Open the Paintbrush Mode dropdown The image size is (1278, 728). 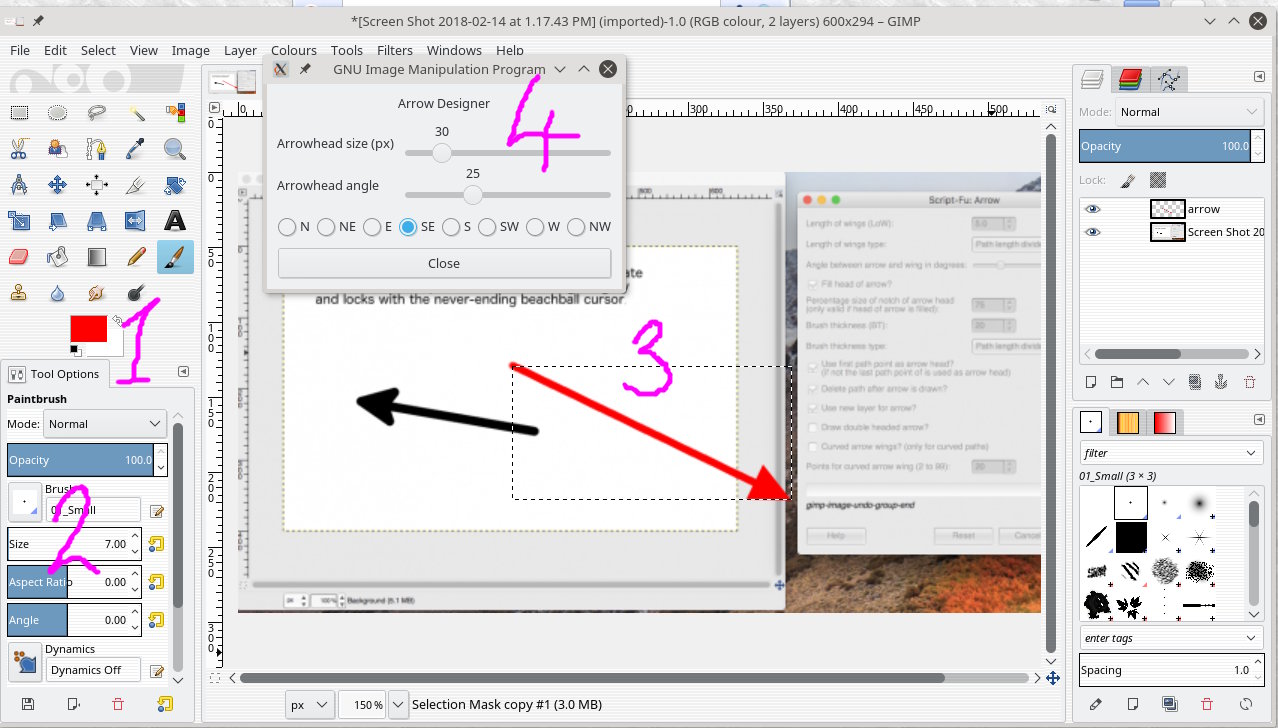104,424
